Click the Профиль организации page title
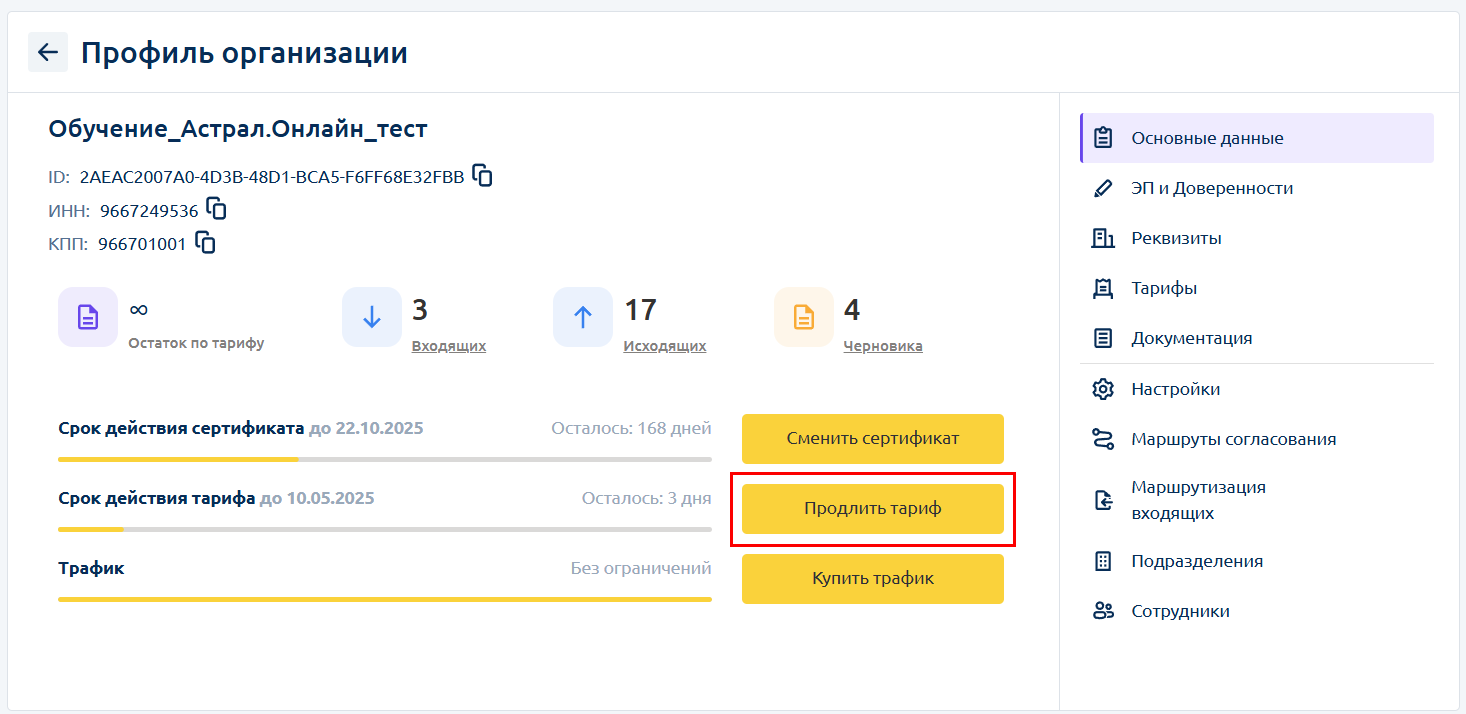Viewport: 1466px width, 714px height. coord(244,52)
